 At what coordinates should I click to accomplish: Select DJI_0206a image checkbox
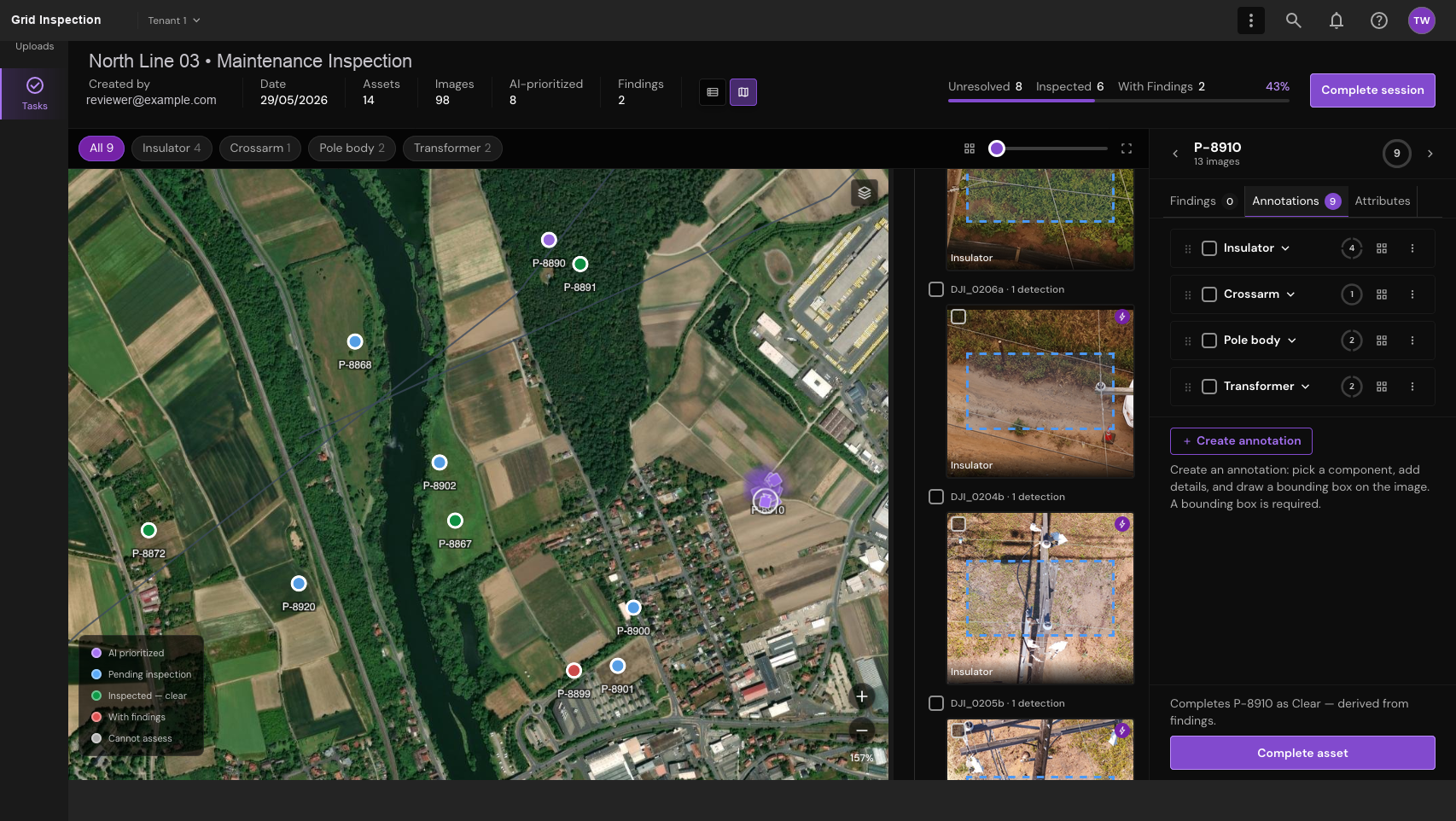[935, 289]
